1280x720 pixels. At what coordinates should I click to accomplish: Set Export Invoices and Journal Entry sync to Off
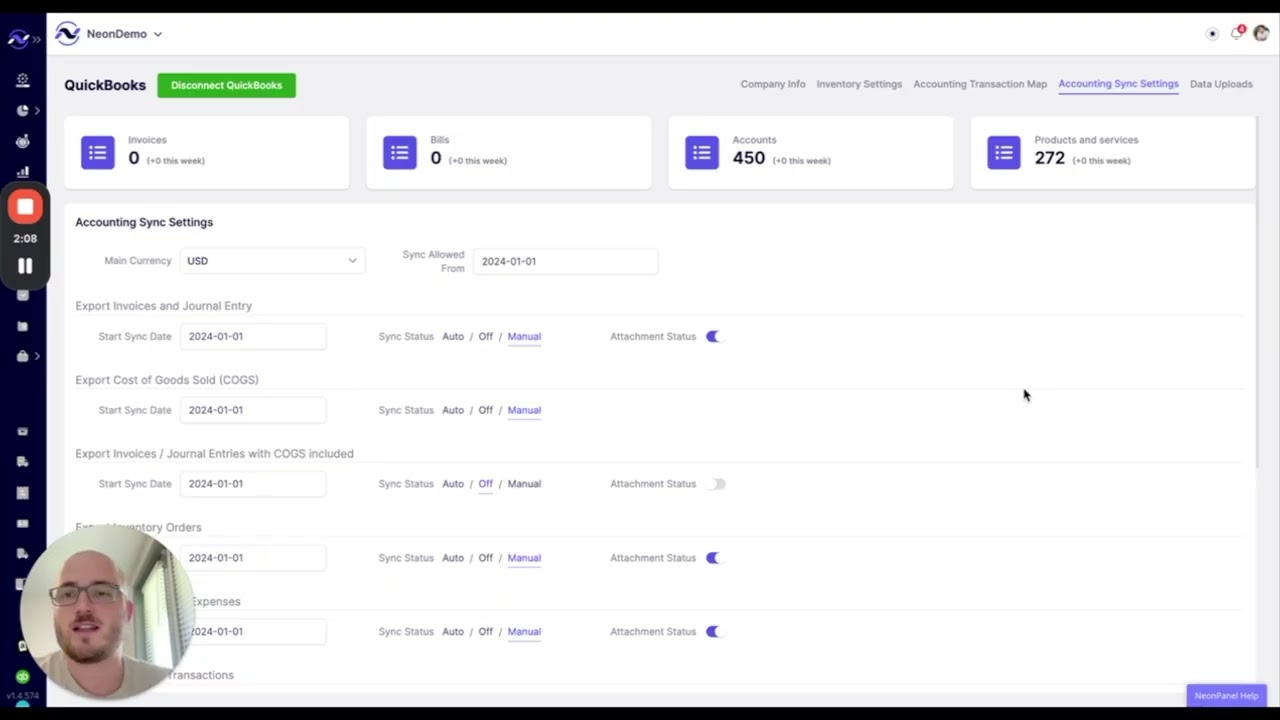485,337
